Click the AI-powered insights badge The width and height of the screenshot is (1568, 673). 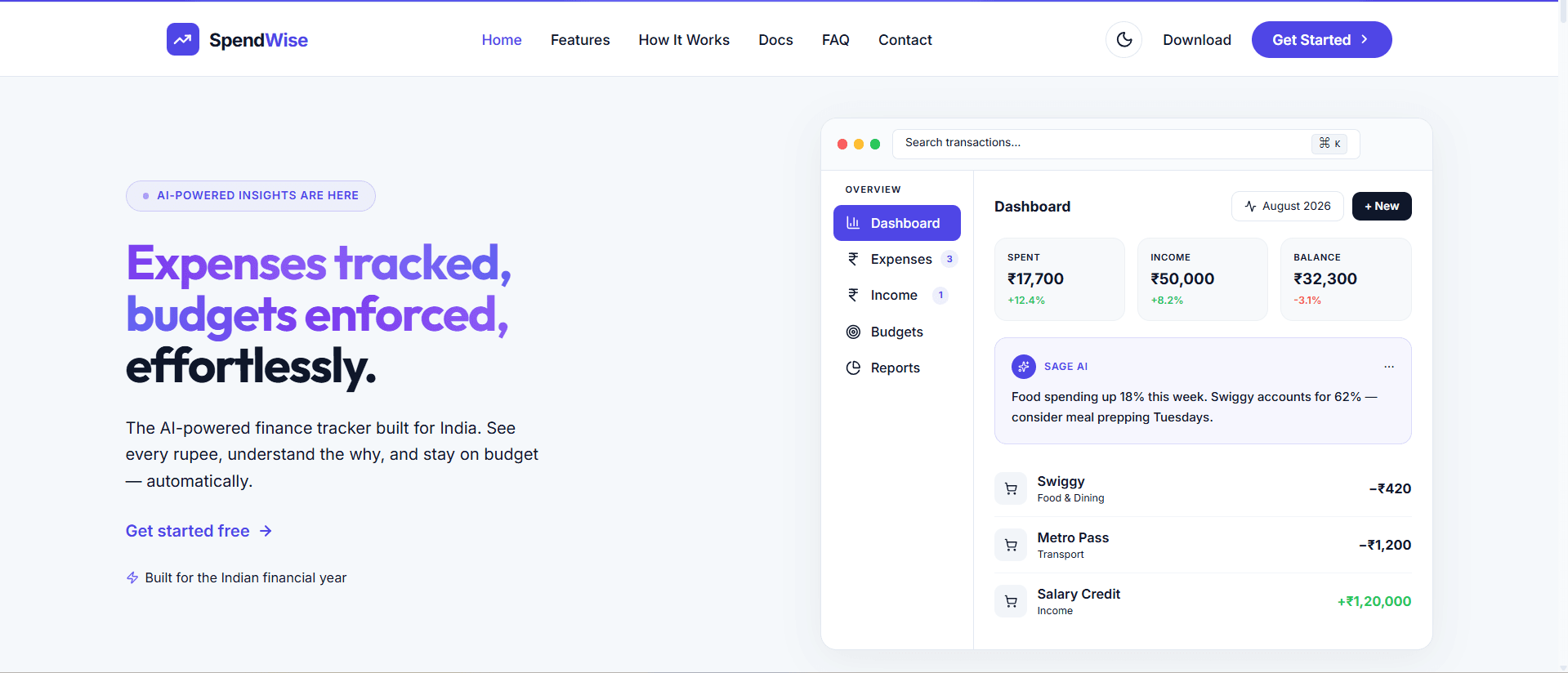(250, 196)
